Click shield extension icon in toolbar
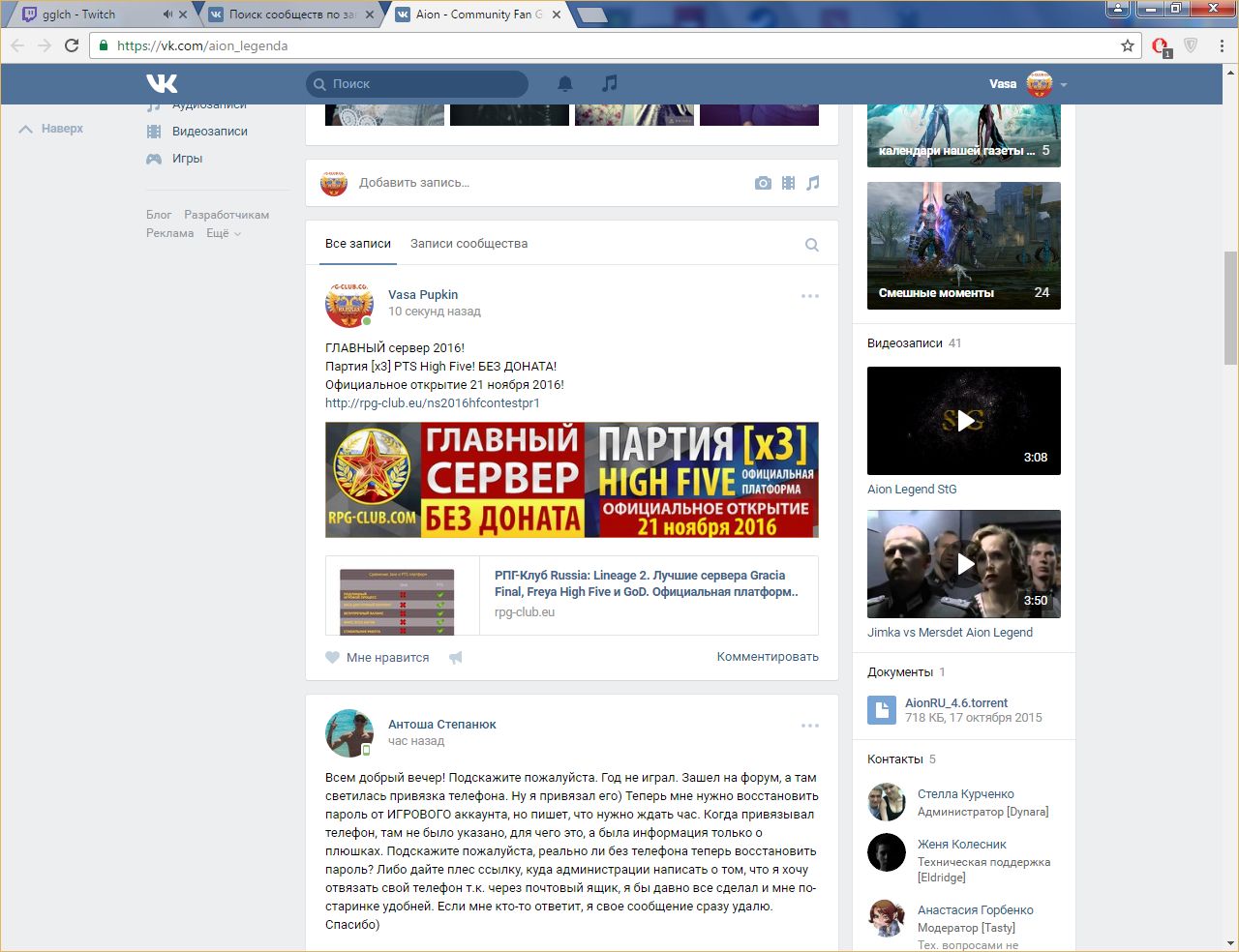This screenshot has height=952, width=1239. (1191, 45)
